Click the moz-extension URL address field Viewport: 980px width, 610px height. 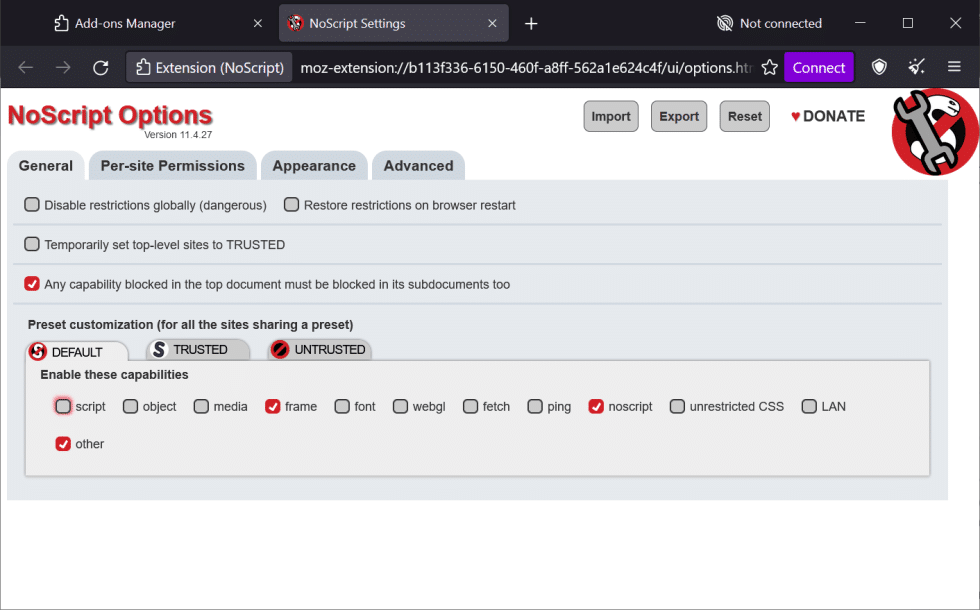click(526, 68)
